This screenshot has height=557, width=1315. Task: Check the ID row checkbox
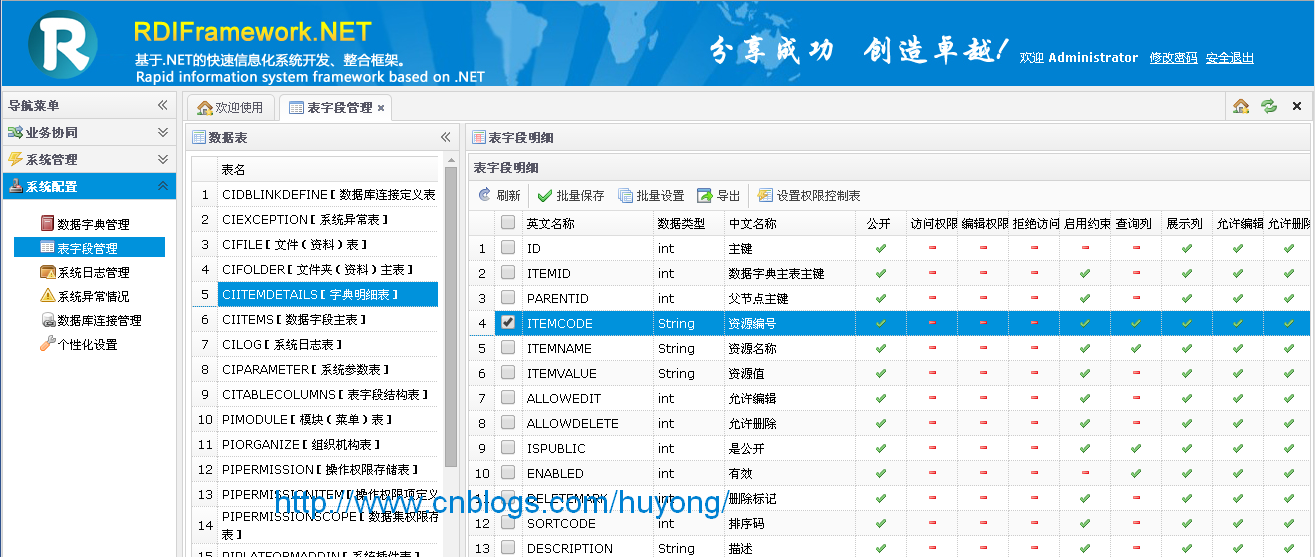pyautogui.click(x=508, y=248)
